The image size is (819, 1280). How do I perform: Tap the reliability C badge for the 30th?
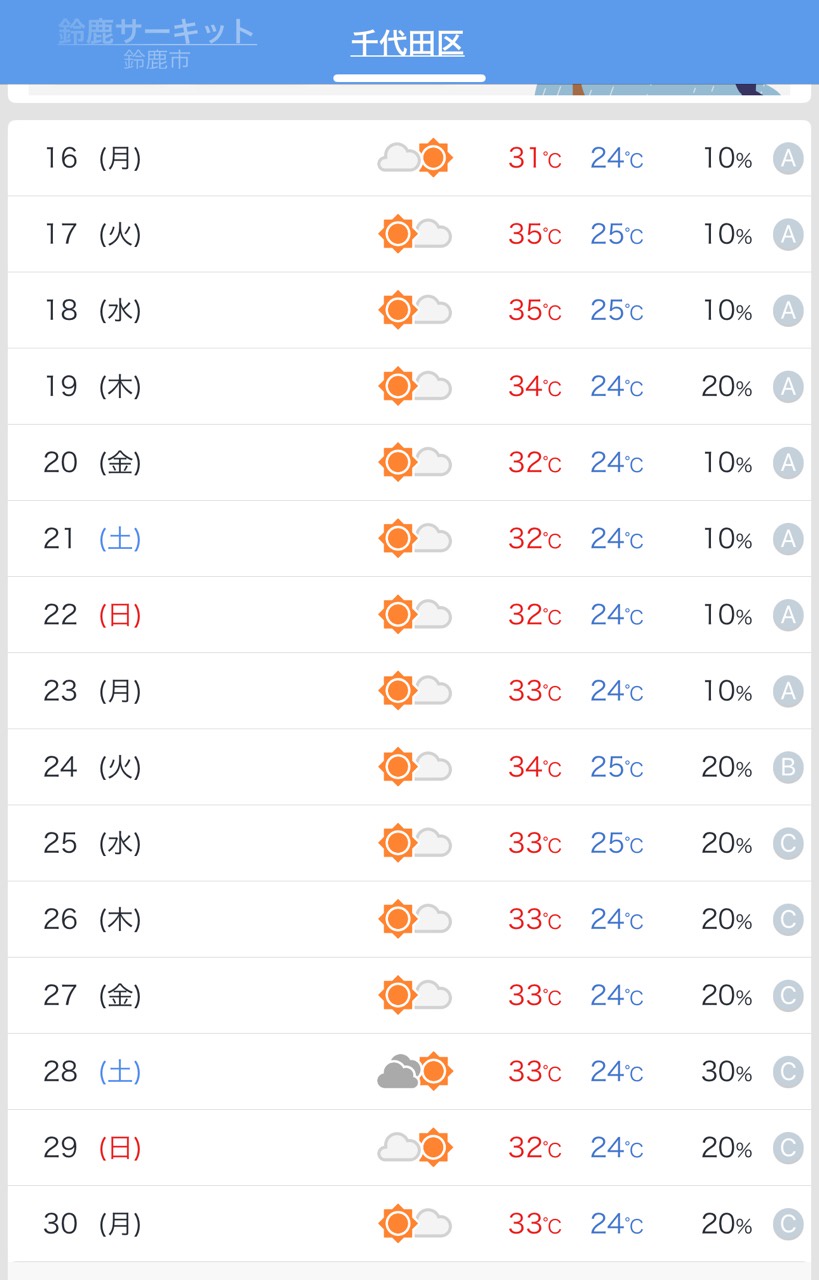[x=788, y=1224]
